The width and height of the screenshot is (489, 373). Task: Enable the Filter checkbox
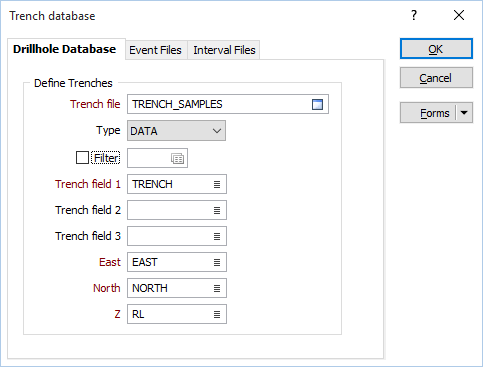(x=82, y=158)
